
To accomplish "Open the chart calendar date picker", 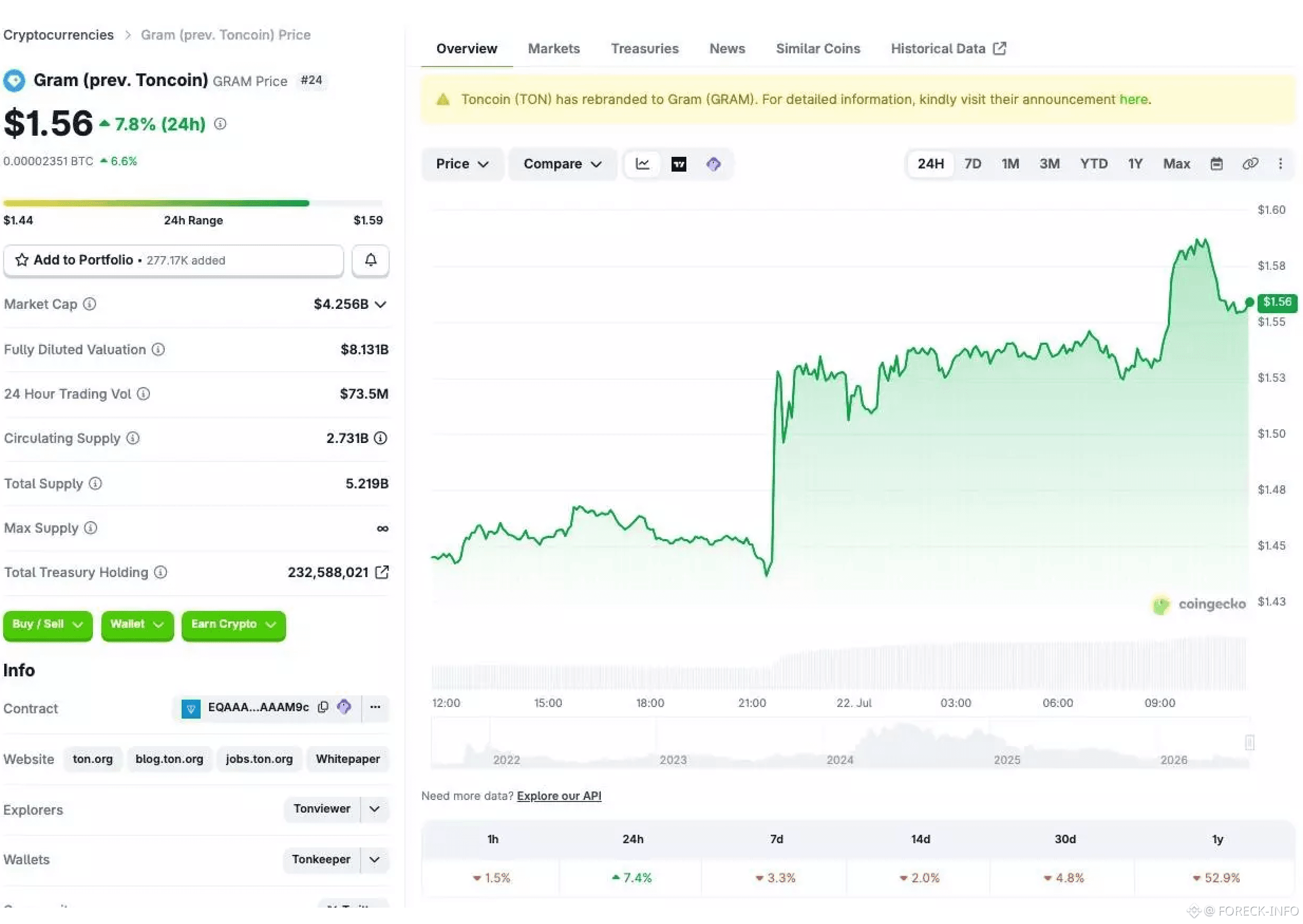I will [x=1216, y=164].
